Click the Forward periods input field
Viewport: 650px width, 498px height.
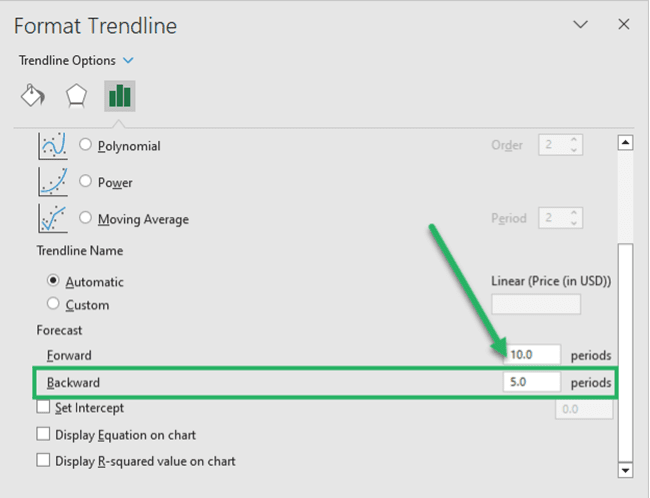pos(532,355)
